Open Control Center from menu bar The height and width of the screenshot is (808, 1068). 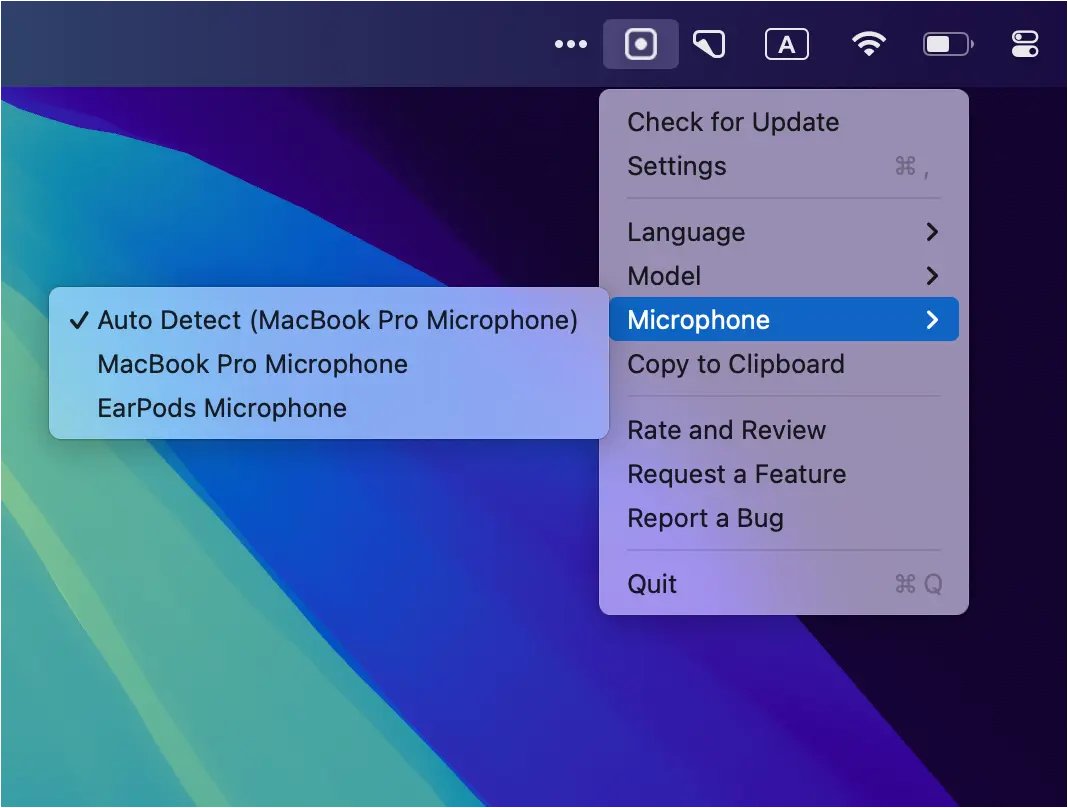click(x=1025, y=45)
